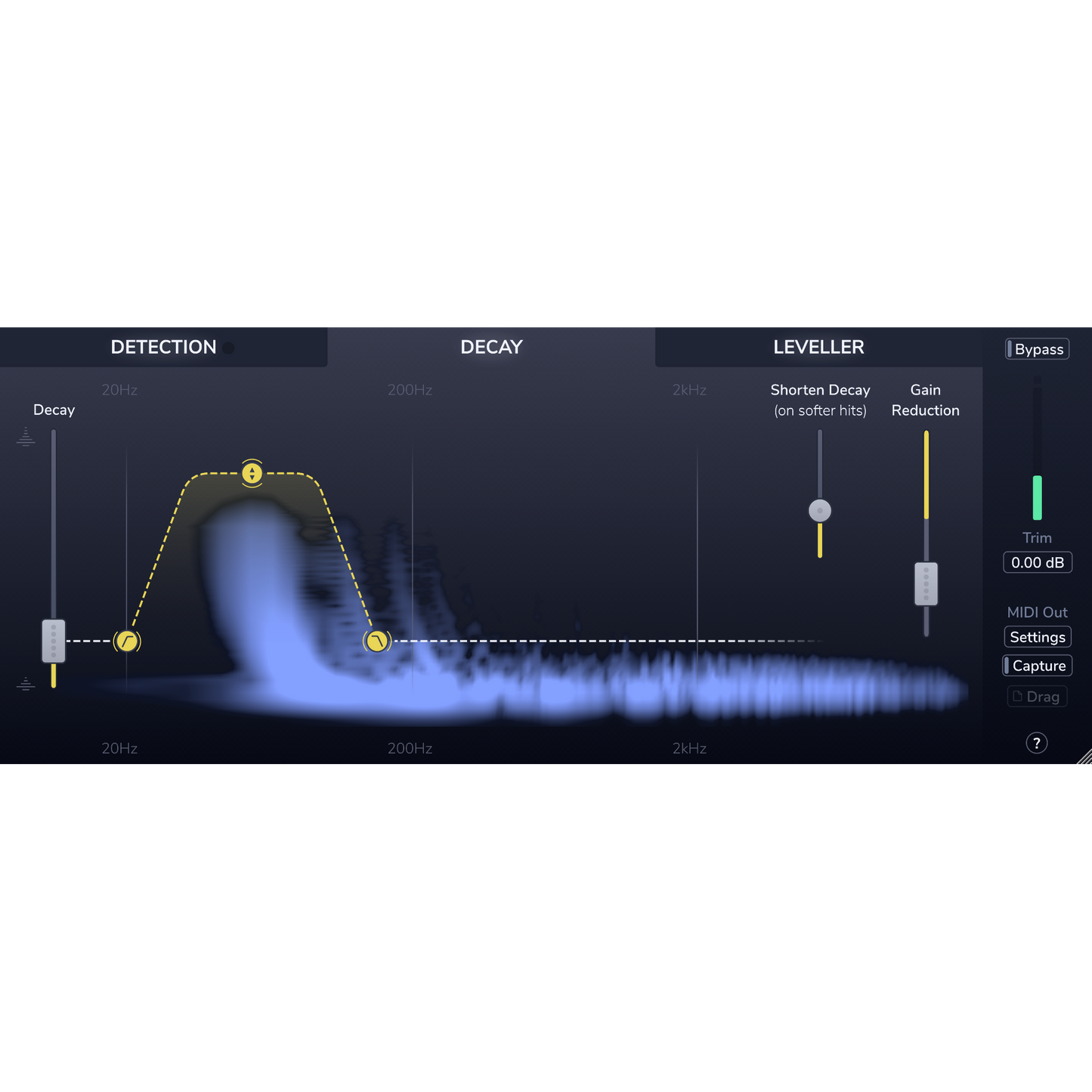Click the short decay icon below the Decay slider
Viewport: 1092px width, 1092px height.
tap(26, 684)
